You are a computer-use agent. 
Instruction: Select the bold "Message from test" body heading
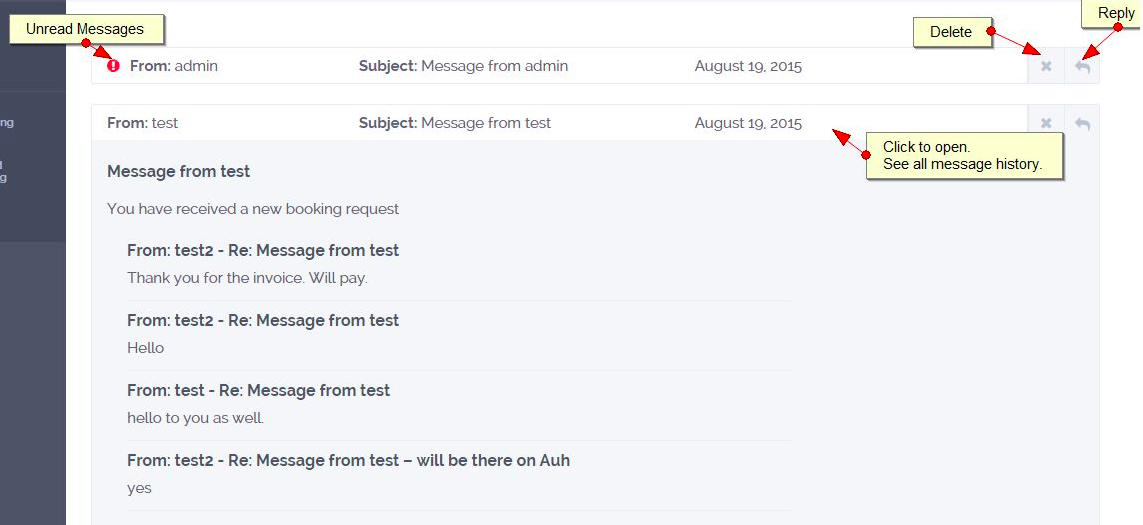(179, 171)
